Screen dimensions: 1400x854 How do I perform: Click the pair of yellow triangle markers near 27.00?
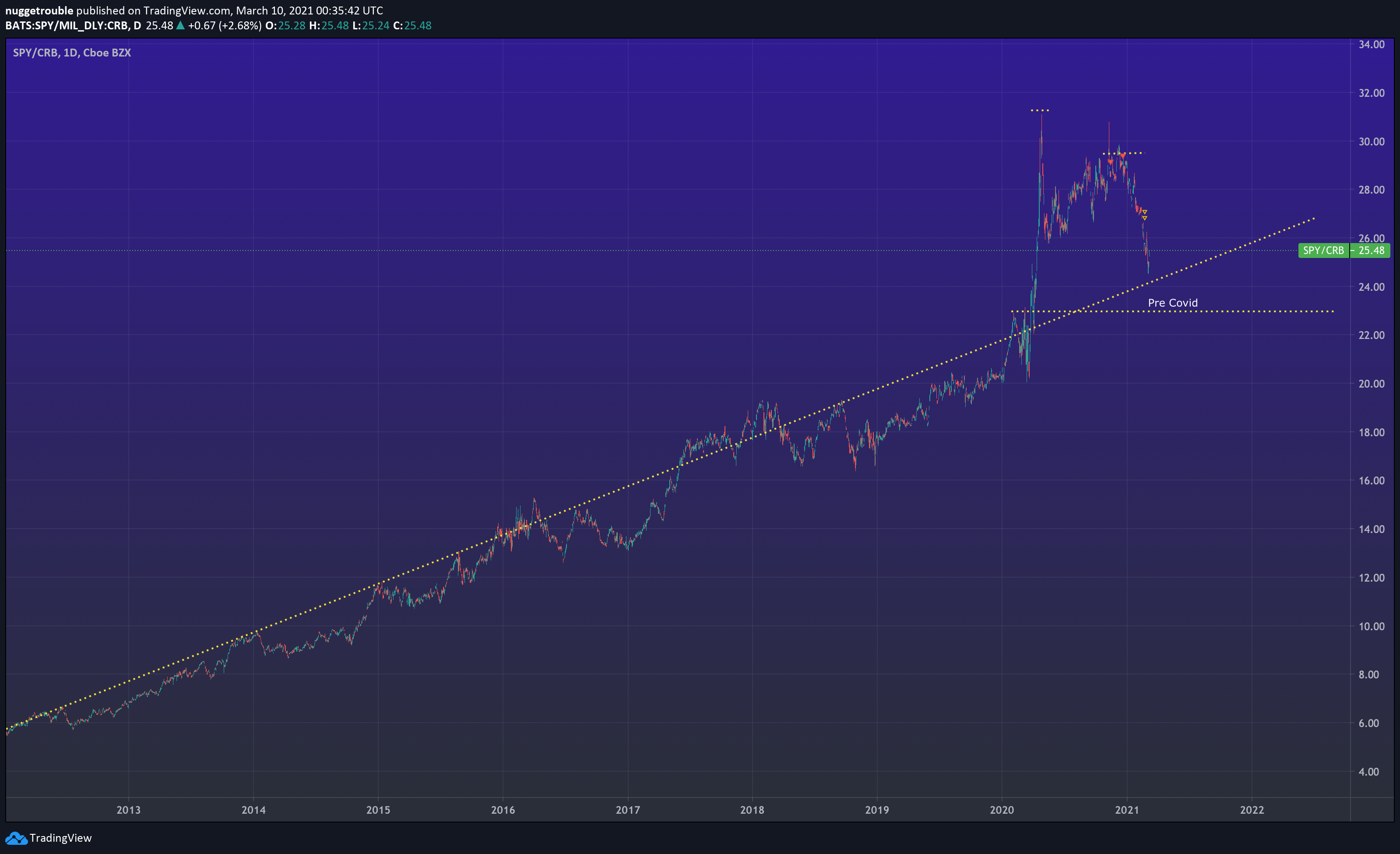(x=1144, y=215)
